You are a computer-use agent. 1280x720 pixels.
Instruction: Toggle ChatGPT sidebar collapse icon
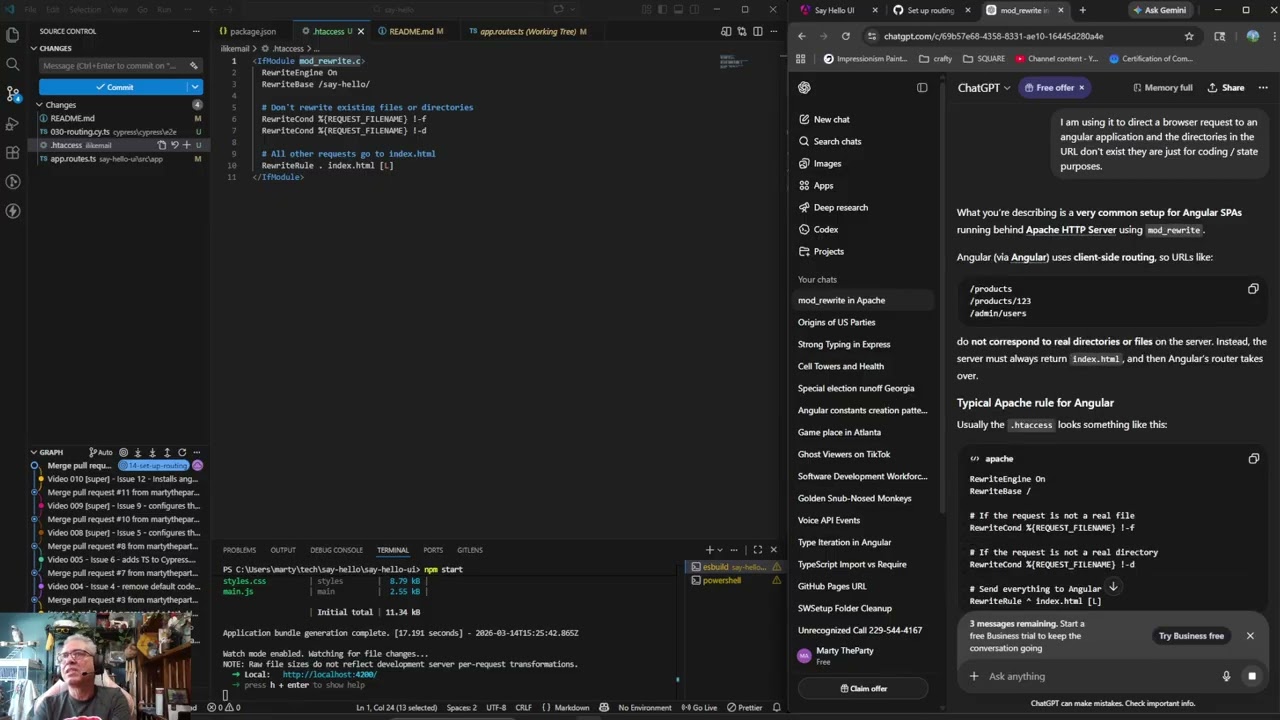pos(922,88)
